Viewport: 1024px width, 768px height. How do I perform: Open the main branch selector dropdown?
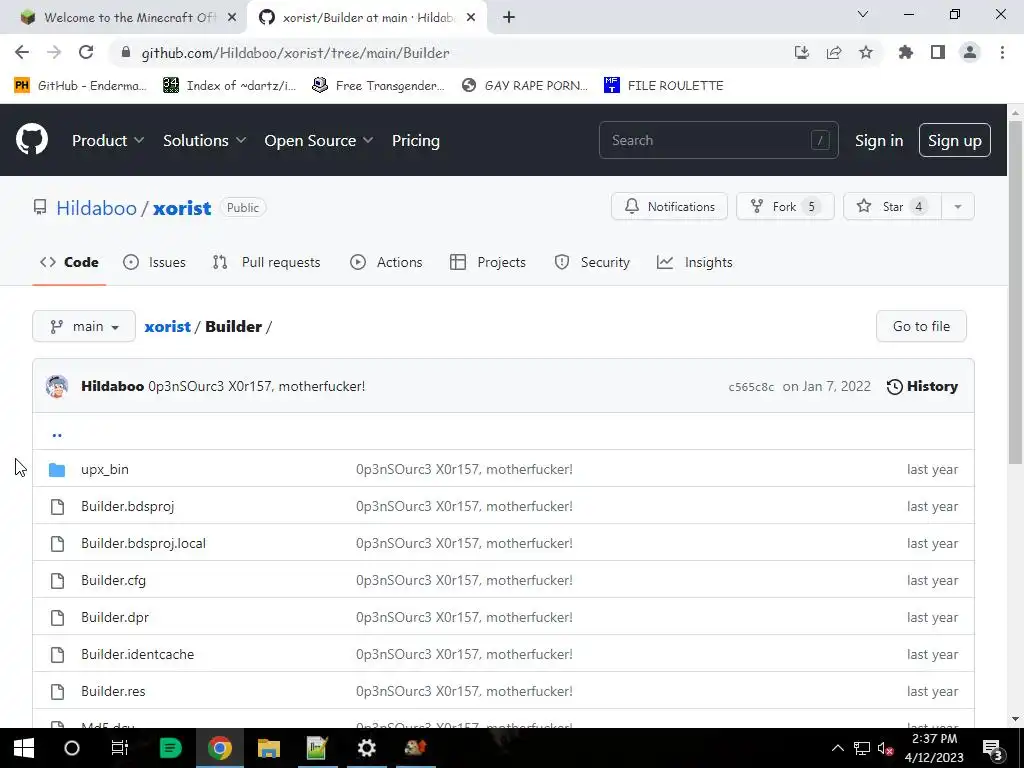(x=84, y=326)
